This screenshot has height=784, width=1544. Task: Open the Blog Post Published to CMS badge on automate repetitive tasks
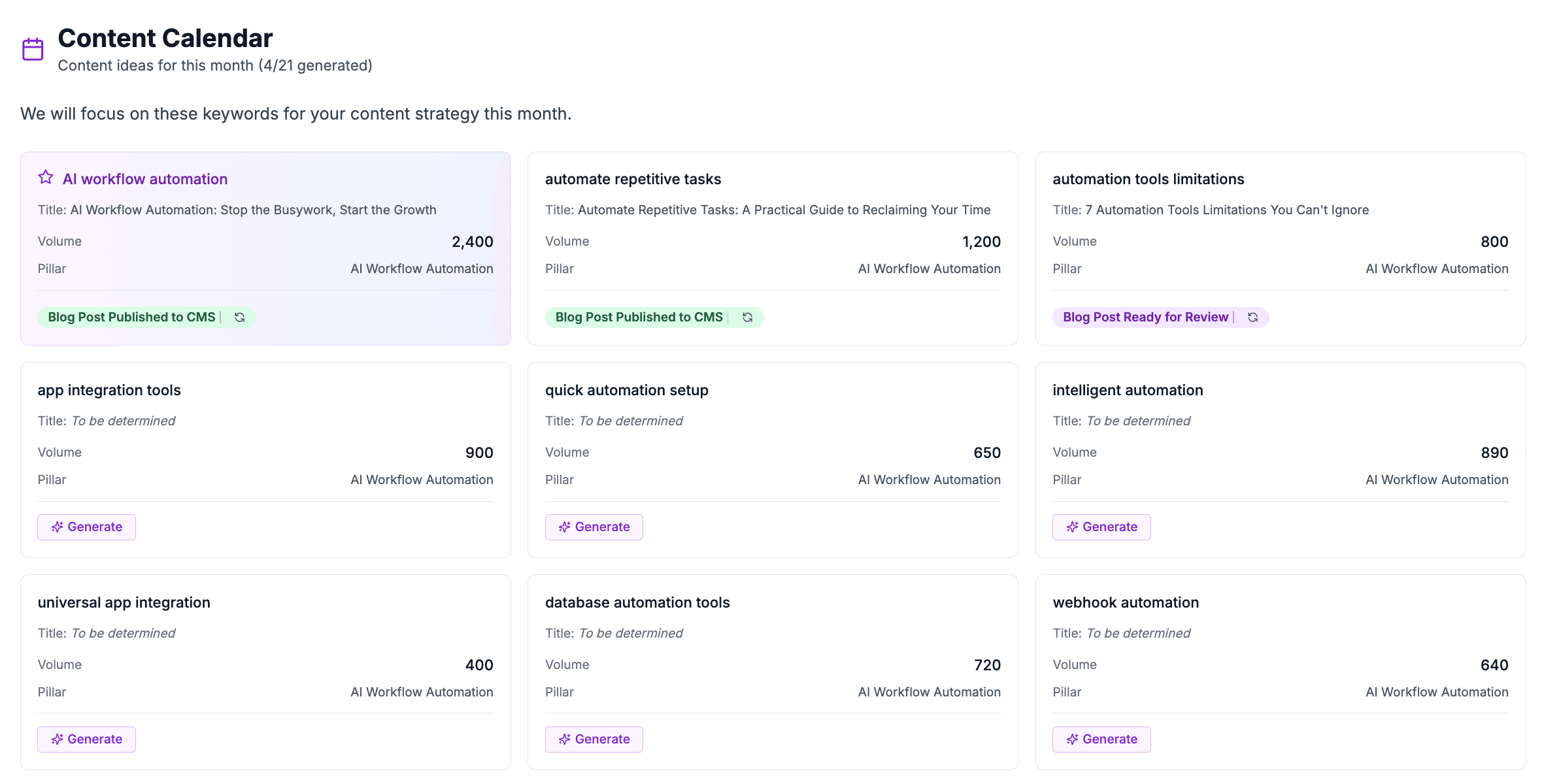tap(639, 317)
